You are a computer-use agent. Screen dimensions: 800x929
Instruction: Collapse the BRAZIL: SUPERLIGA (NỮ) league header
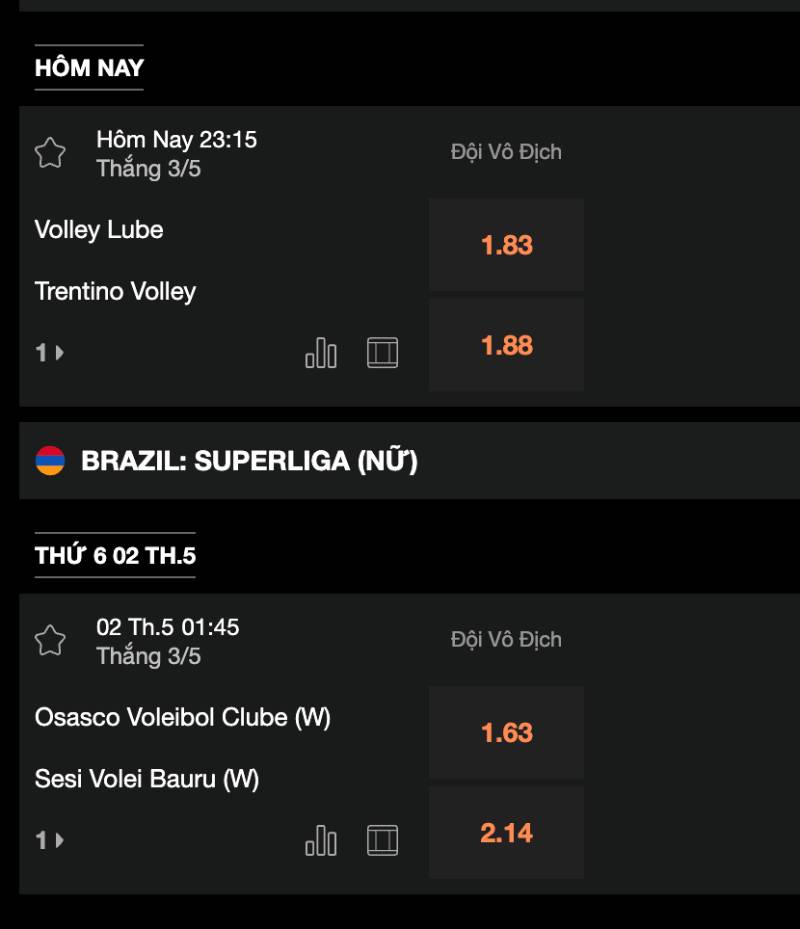409,461
